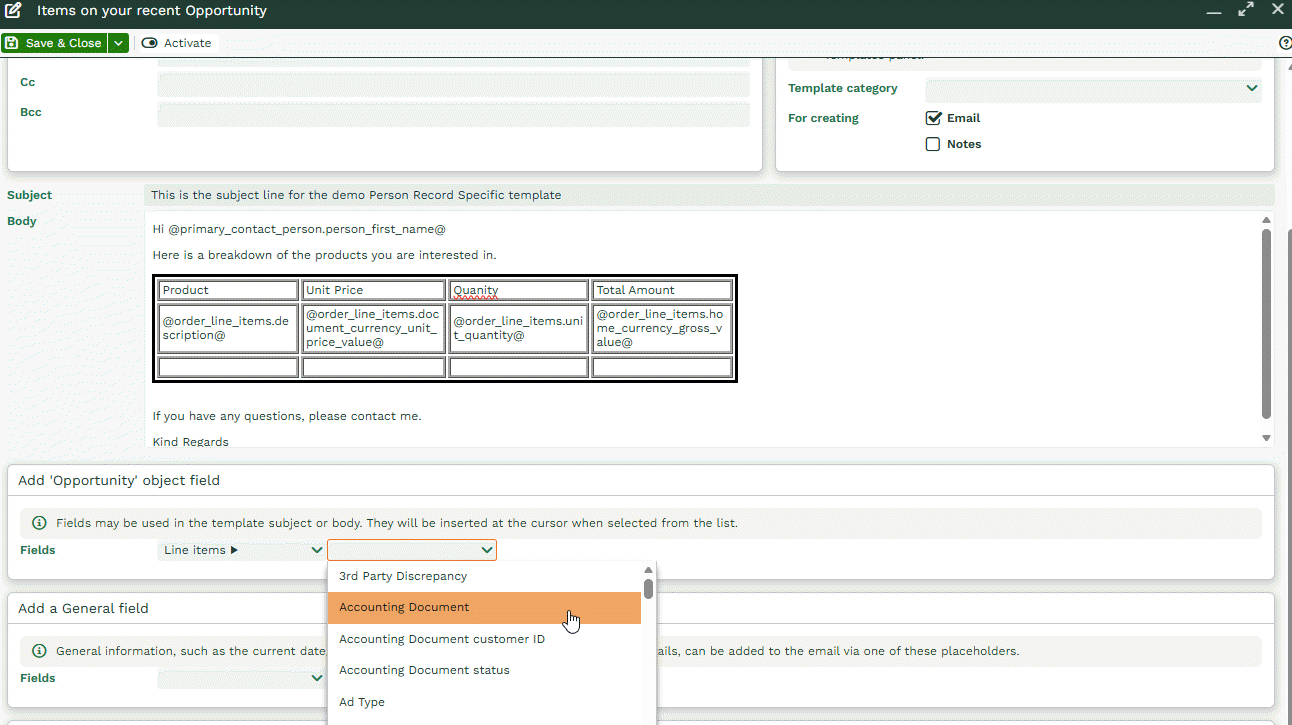Click the @order_line_items.description@ table cell
Viewport: 1292px width, 725px height.
pos(229,329)
